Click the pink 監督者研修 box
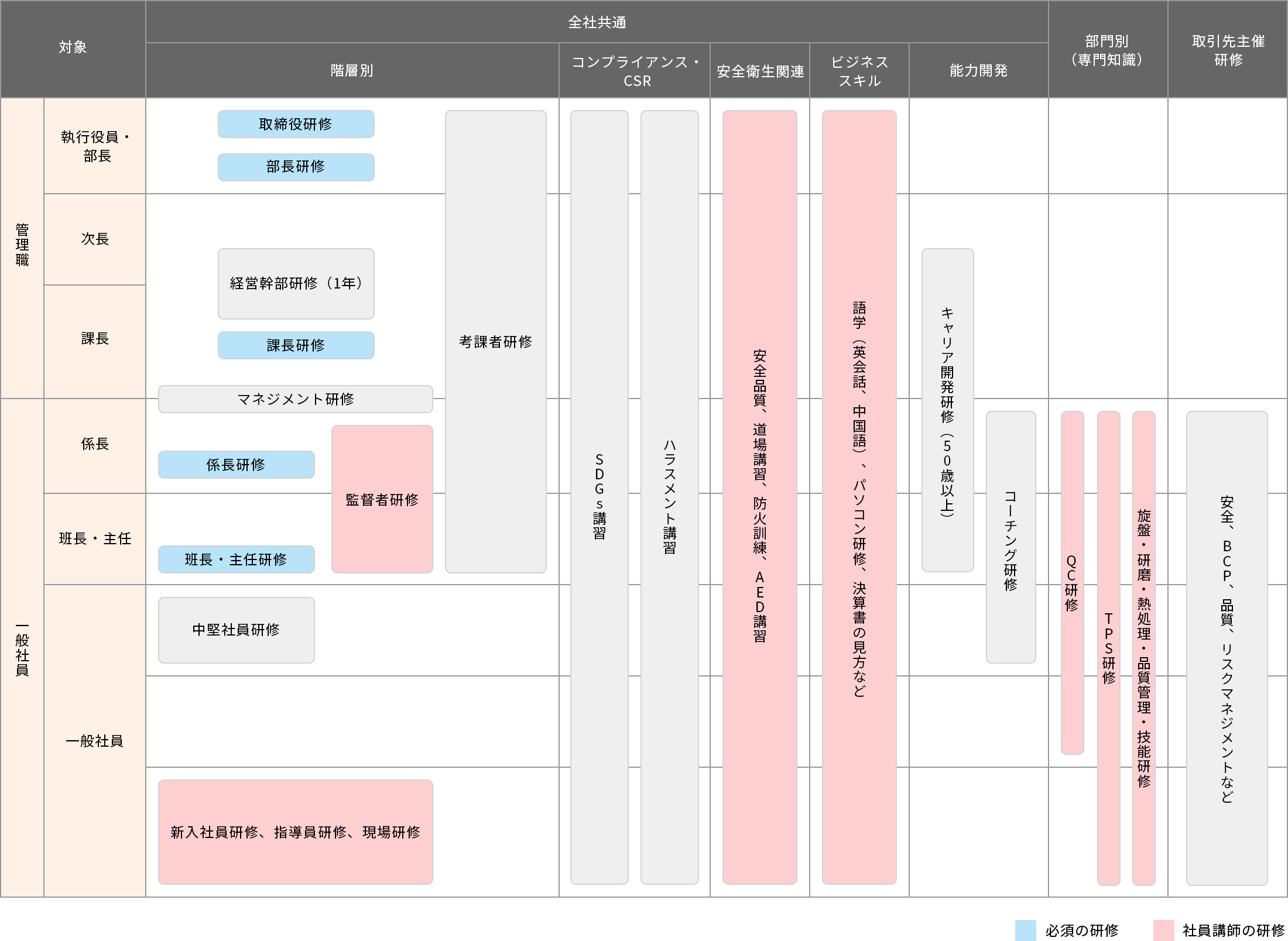Screen dimensions: 1288x941 (382, 499)
